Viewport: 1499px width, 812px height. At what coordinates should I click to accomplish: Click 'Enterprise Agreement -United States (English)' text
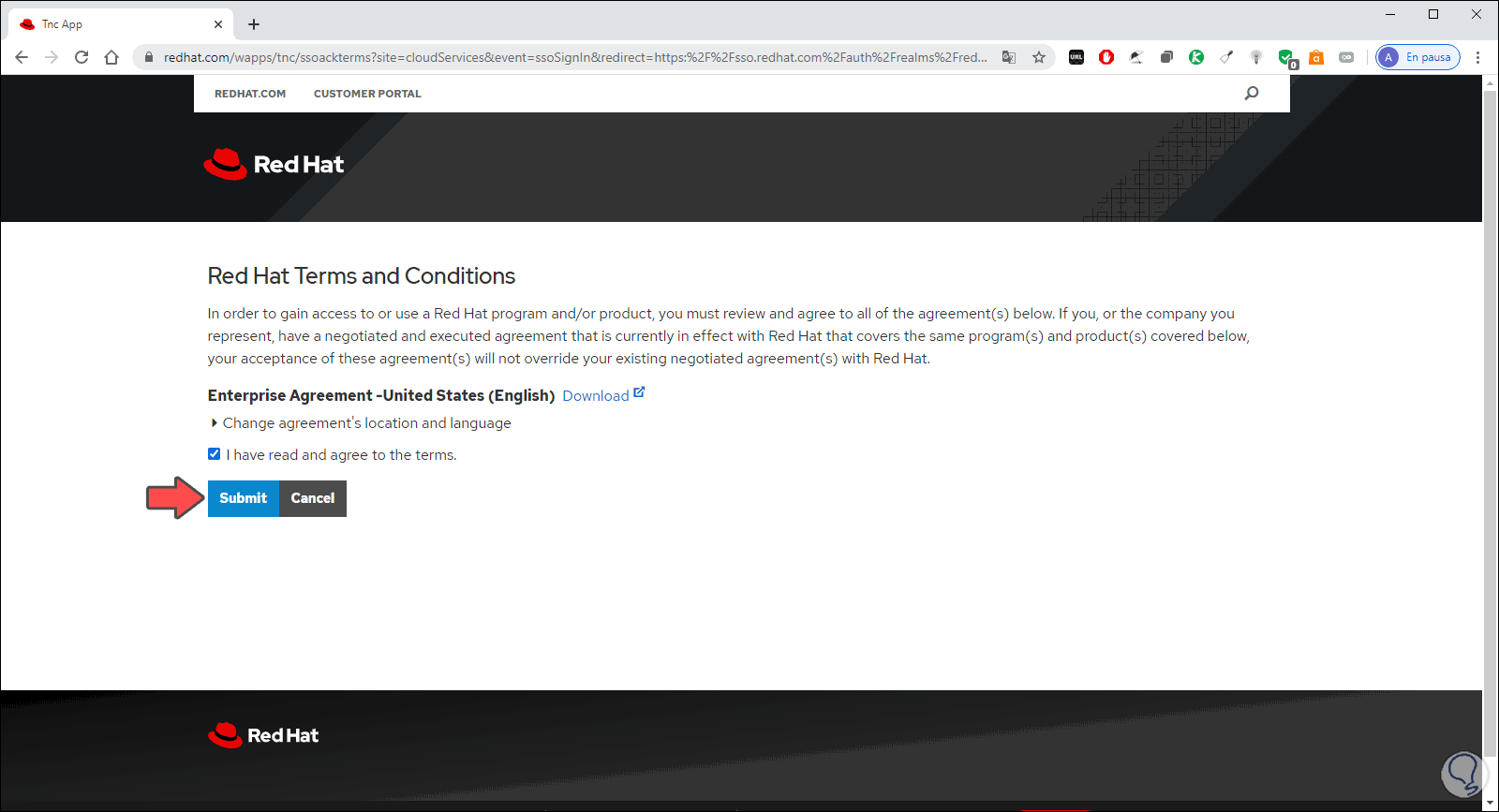pyautogui.click(x=381, y=395)
